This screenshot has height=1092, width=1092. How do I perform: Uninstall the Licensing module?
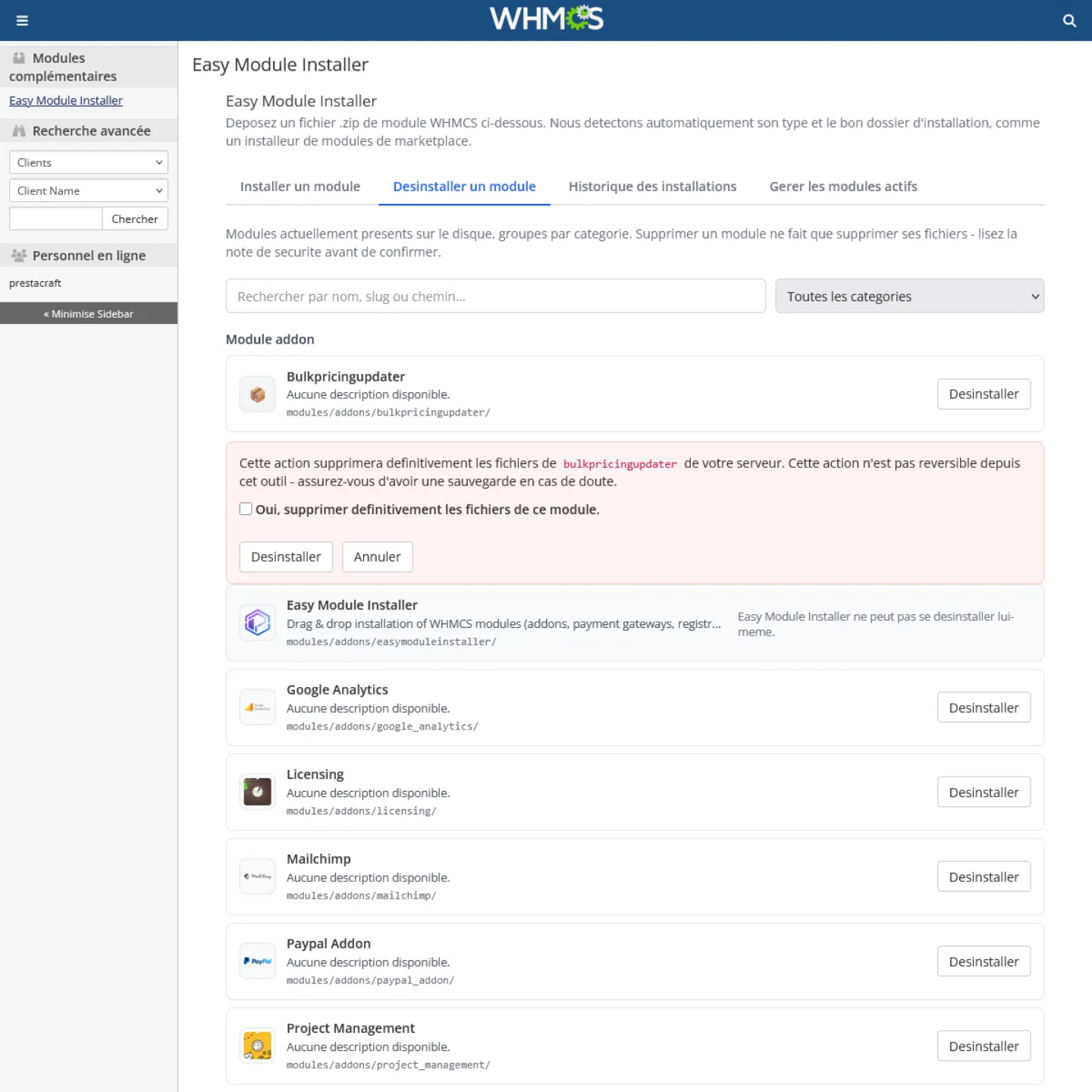pyautogui.click(x=984, y=792)
